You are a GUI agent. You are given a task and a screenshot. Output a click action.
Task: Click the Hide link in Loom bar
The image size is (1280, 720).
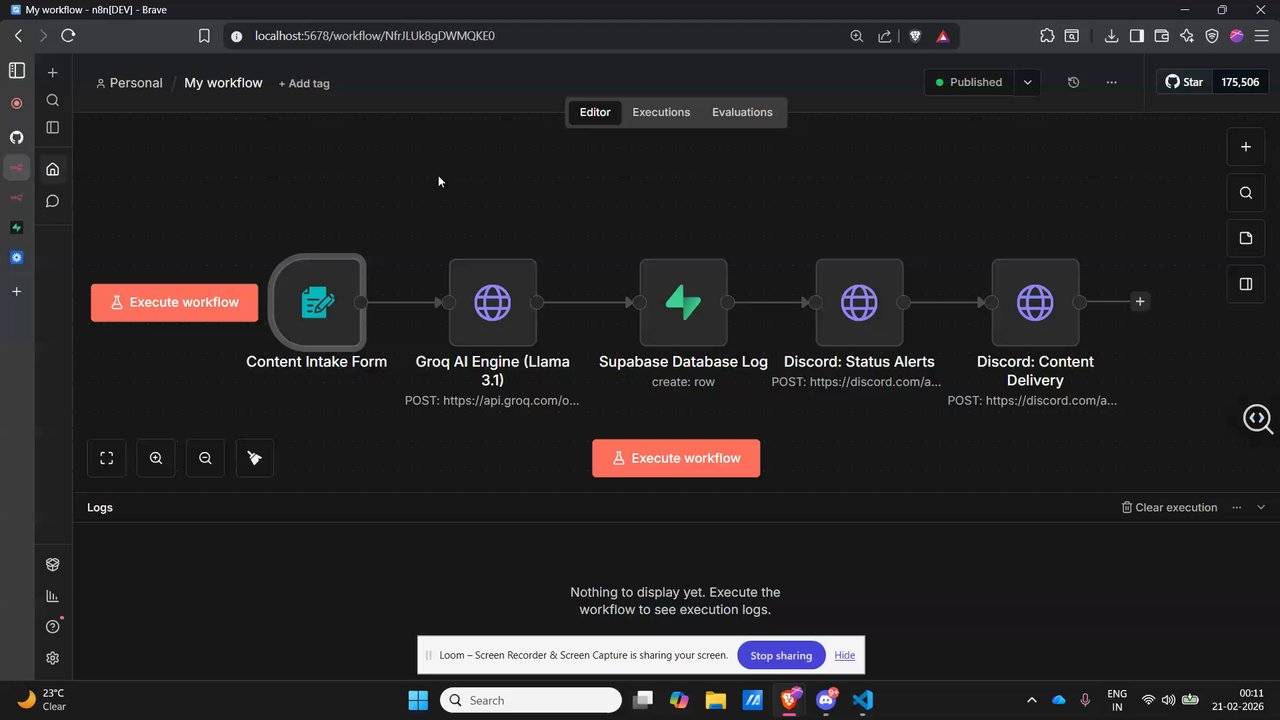point(845,655)
